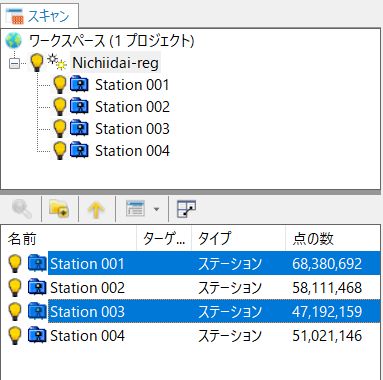Screen dimensions: 383x380
Task: Click Station 002 folder icon in list
Action: coord(37,287)
